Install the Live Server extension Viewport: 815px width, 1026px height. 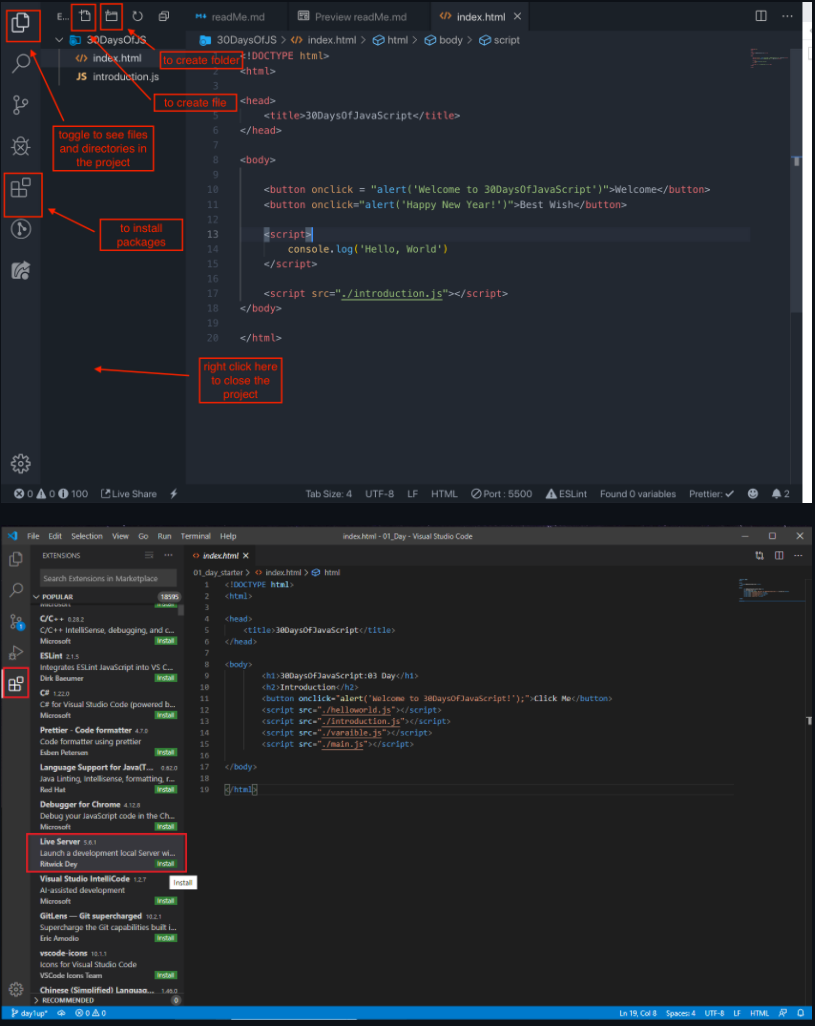pos(165,864)
